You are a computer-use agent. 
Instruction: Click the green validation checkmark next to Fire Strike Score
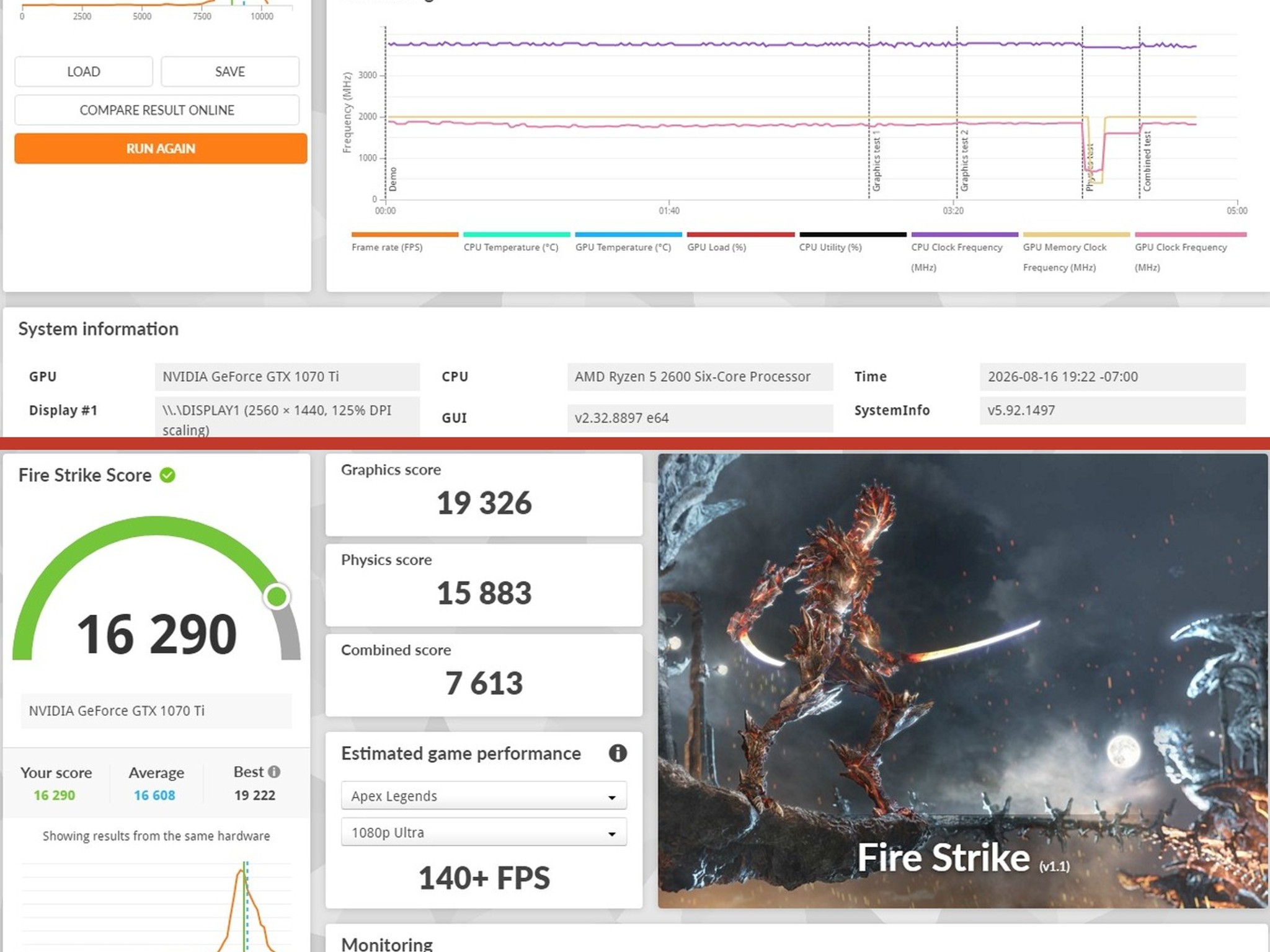(167, 475)
